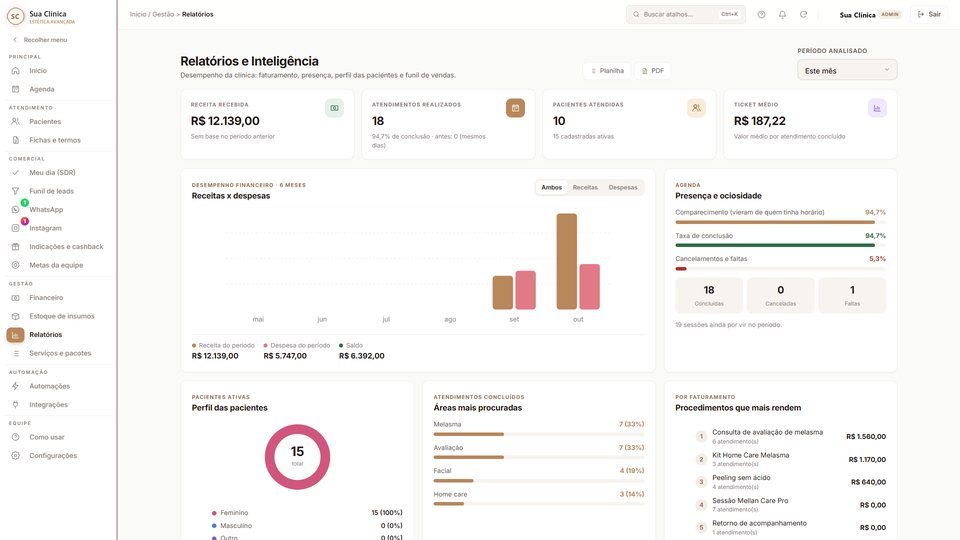960x540 pixels.
Task: Click the pink donut chart showing 15 total
Action: pyautogui.click(x=297, y=457)
